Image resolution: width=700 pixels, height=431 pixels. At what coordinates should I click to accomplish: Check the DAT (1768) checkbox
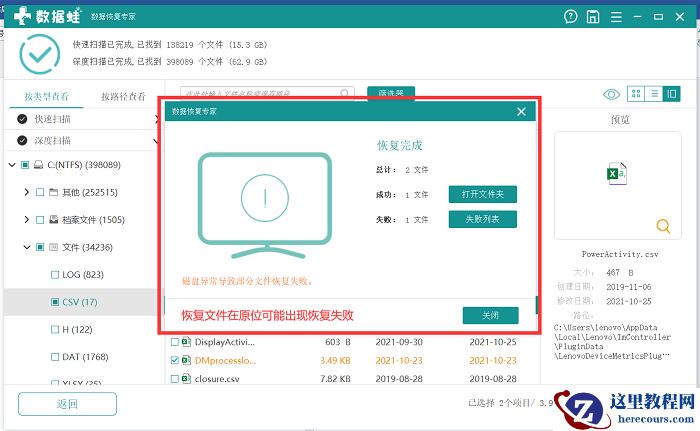point(55,357)
